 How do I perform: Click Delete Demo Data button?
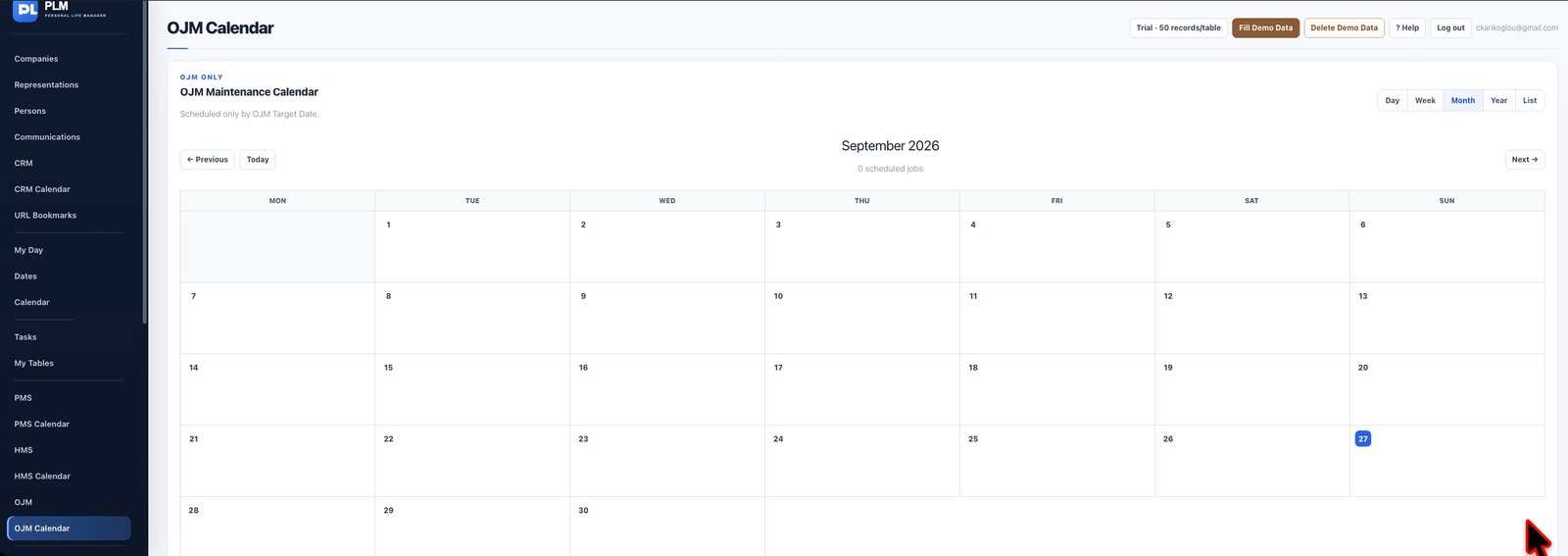coord(1344,27)
